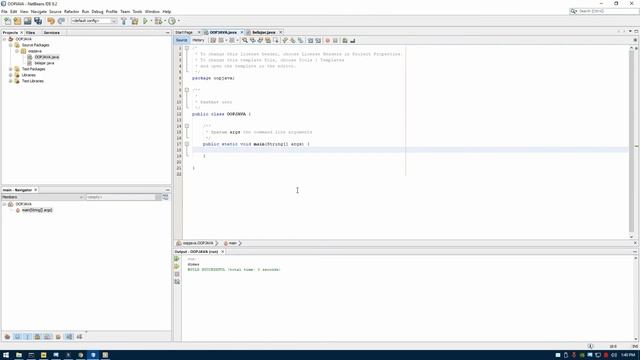Switch to the Start Page tab
Image resolution: width=640 pixels, height=360 pixels.
coord(184,32)
